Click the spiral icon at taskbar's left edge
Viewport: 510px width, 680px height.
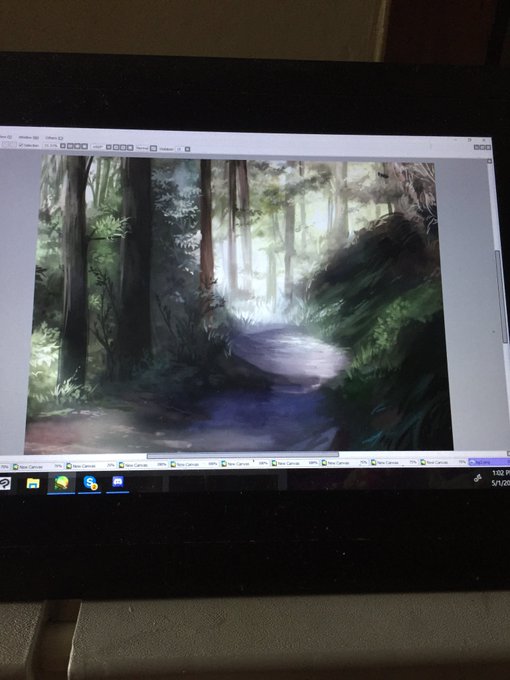click(4, 483)
